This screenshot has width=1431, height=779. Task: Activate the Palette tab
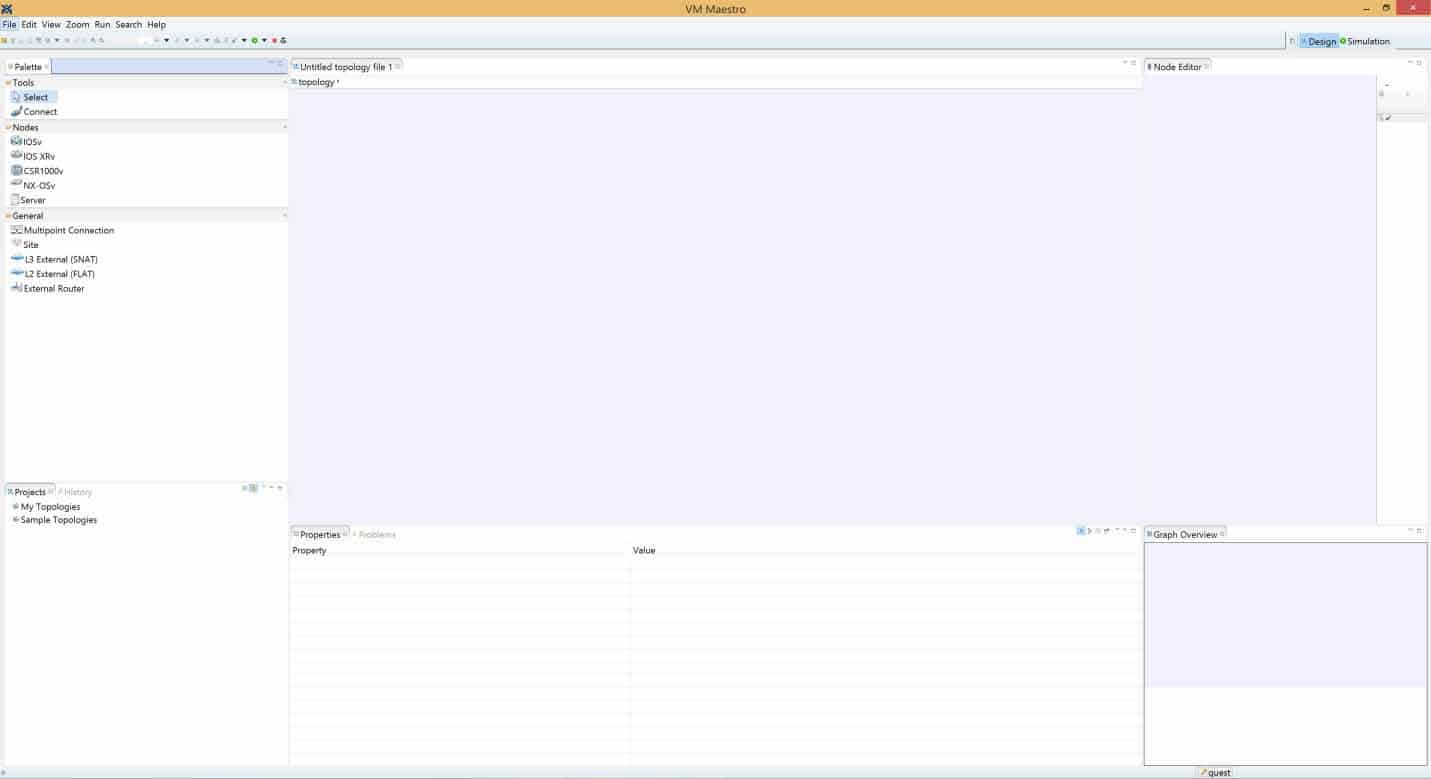coord(28,67)
